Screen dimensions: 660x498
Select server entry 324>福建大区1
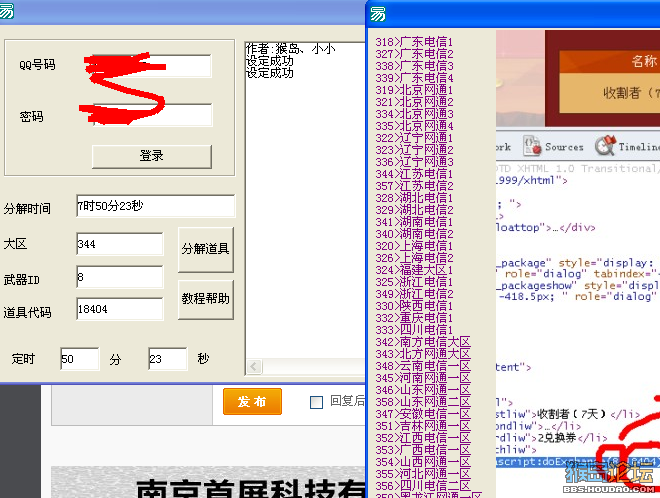coord(414,270)
